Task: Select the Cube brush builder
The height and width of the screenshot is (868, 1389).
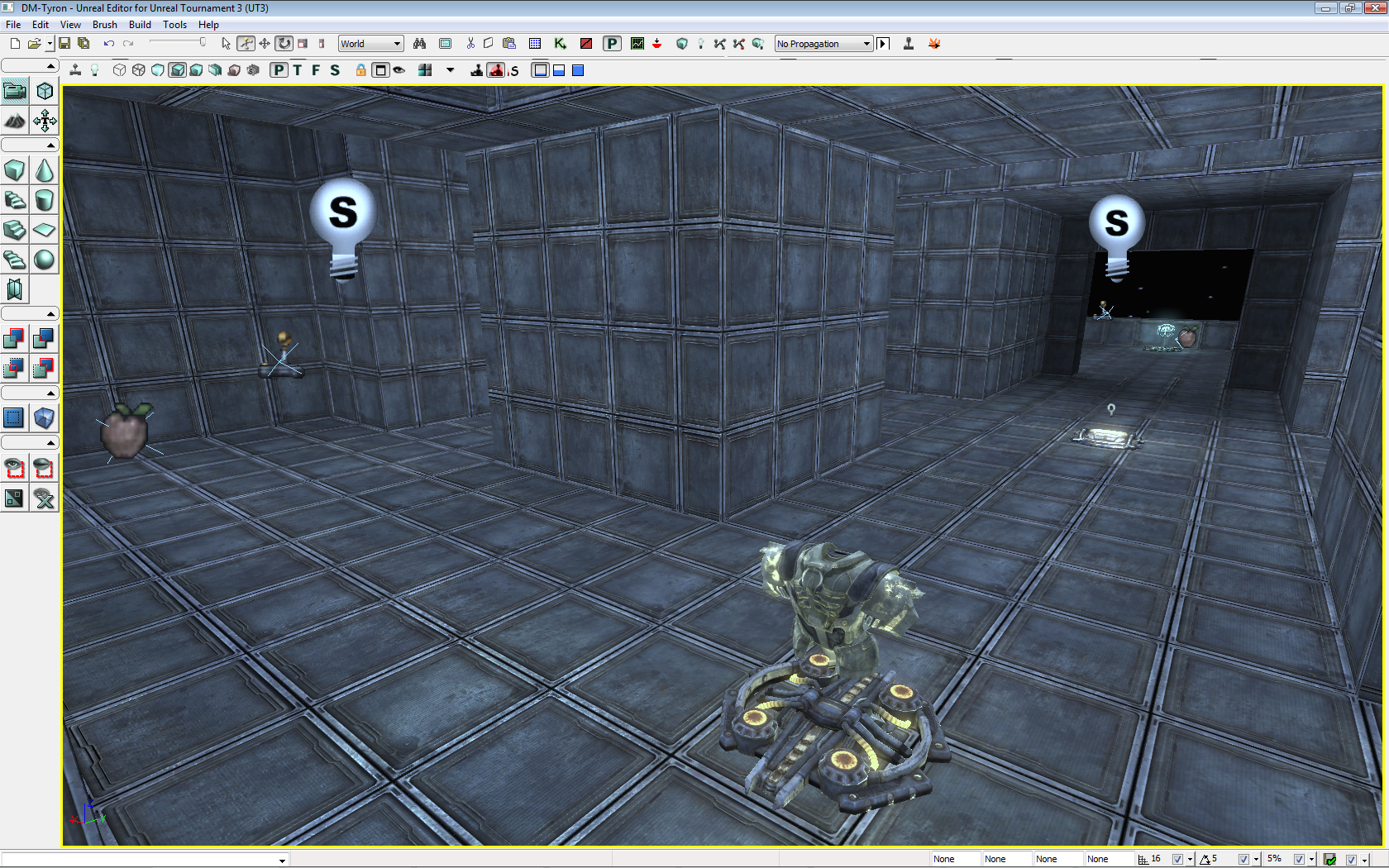Action: pos(15,170)
